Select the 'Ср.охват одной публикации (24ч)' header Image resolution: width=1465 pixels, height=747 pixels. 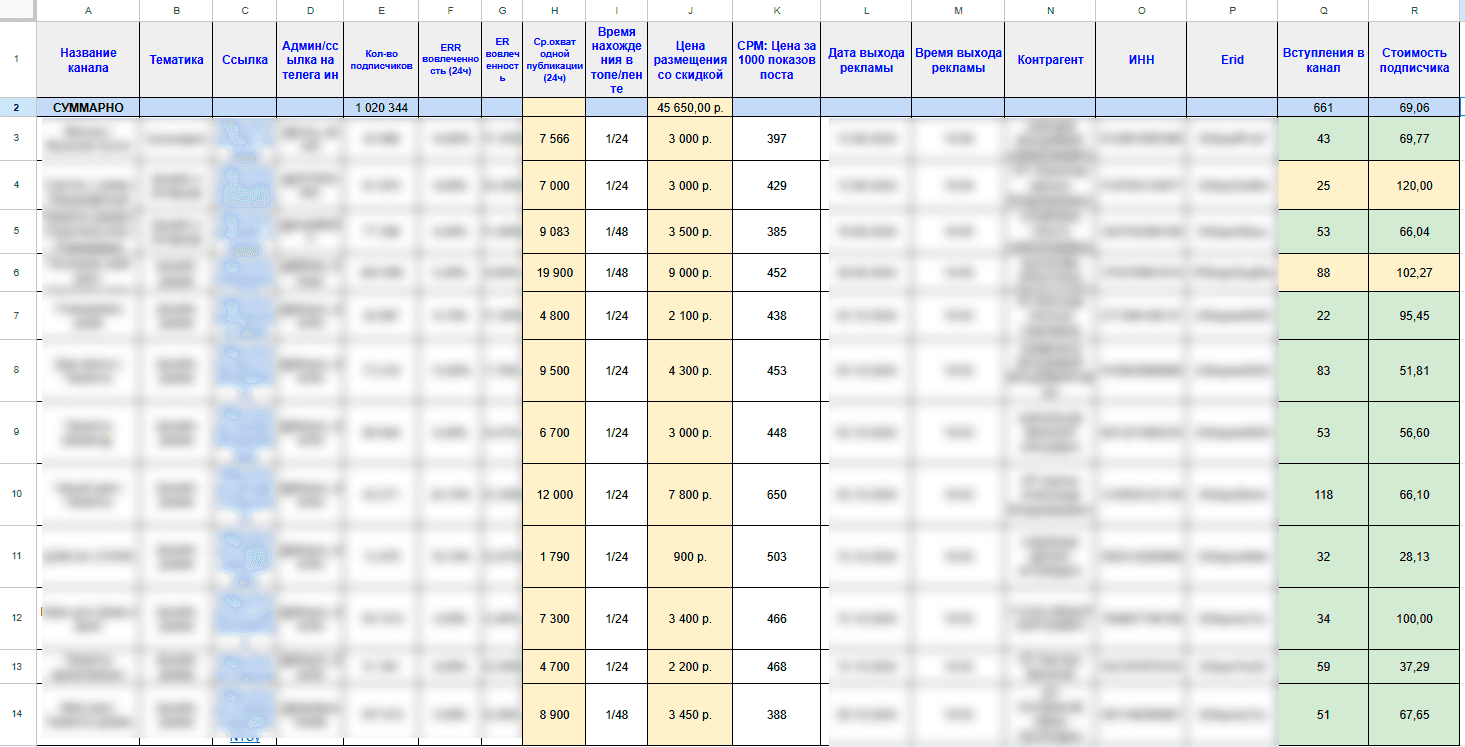pyautogui.click(x=554, y=60)
